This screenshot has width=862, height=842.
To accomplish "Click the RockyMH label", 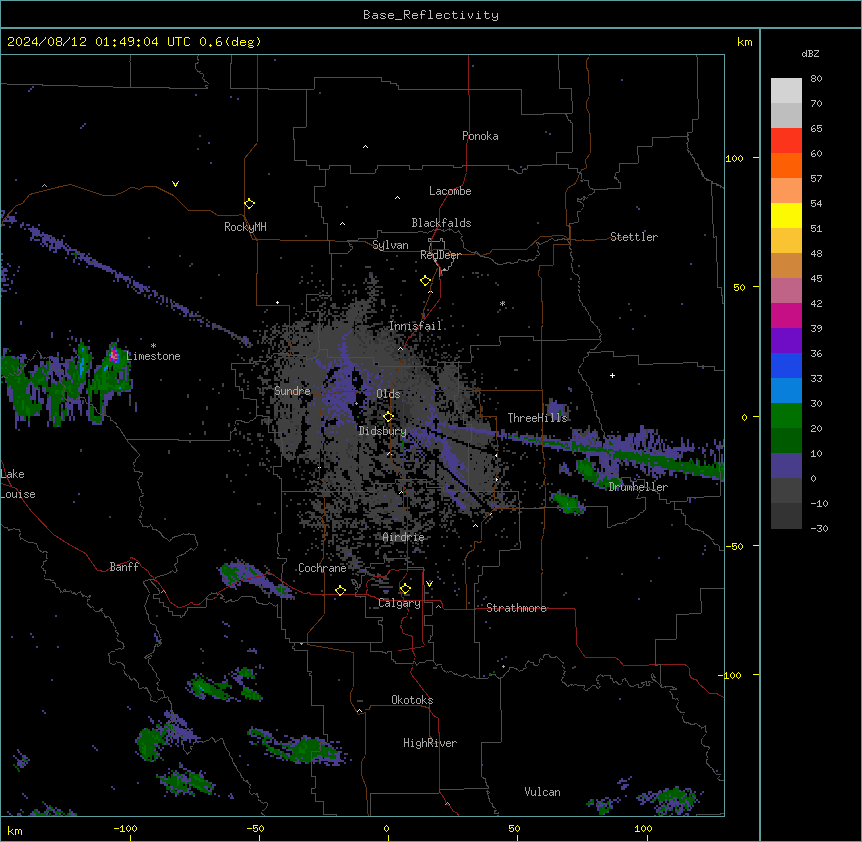I will tap(245, 227).
